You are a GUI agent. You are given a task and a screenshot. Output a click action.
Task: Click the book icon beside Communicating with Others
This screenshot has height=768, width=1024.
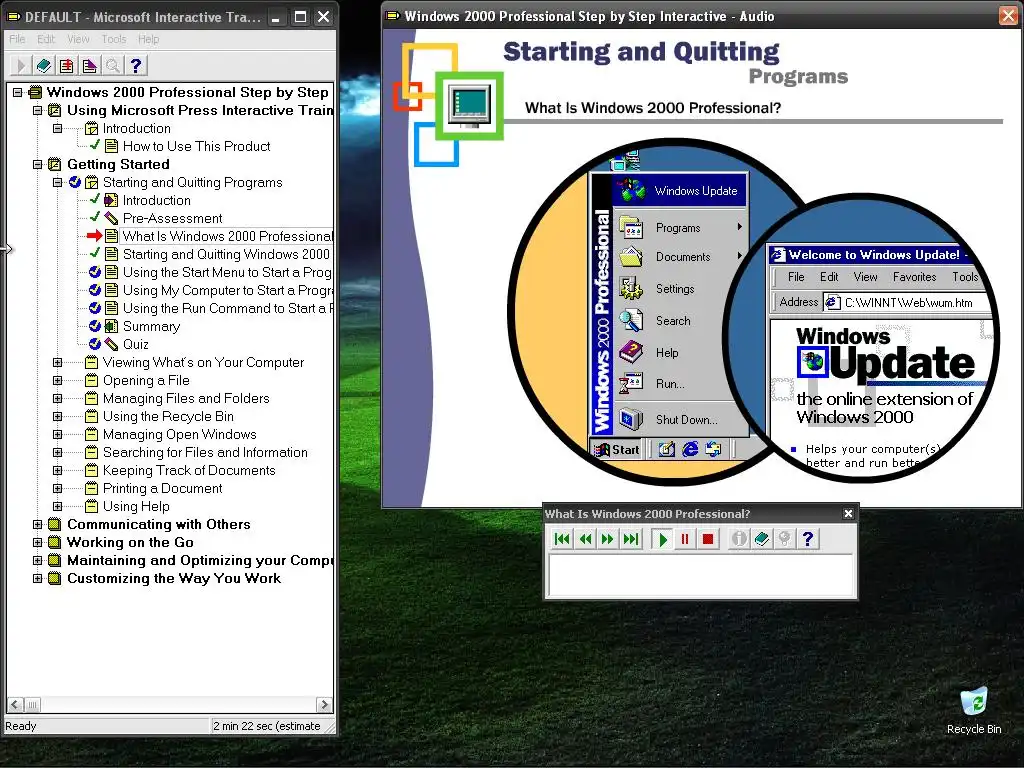tap(55, 524)
